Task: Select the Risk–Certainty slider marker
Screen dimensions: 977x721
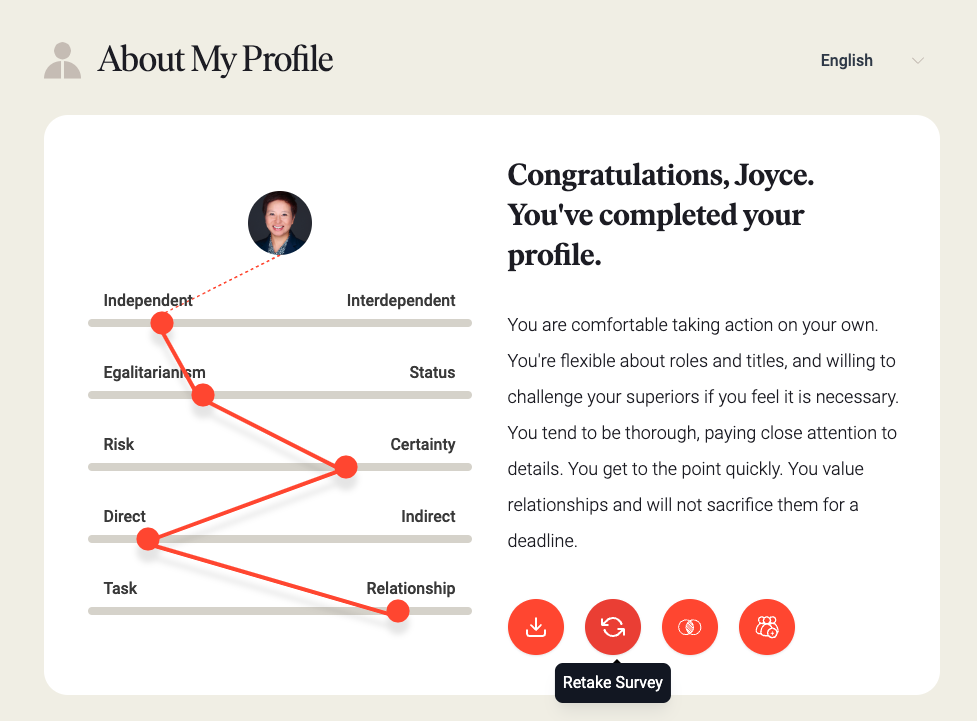Action: [346, 467]
